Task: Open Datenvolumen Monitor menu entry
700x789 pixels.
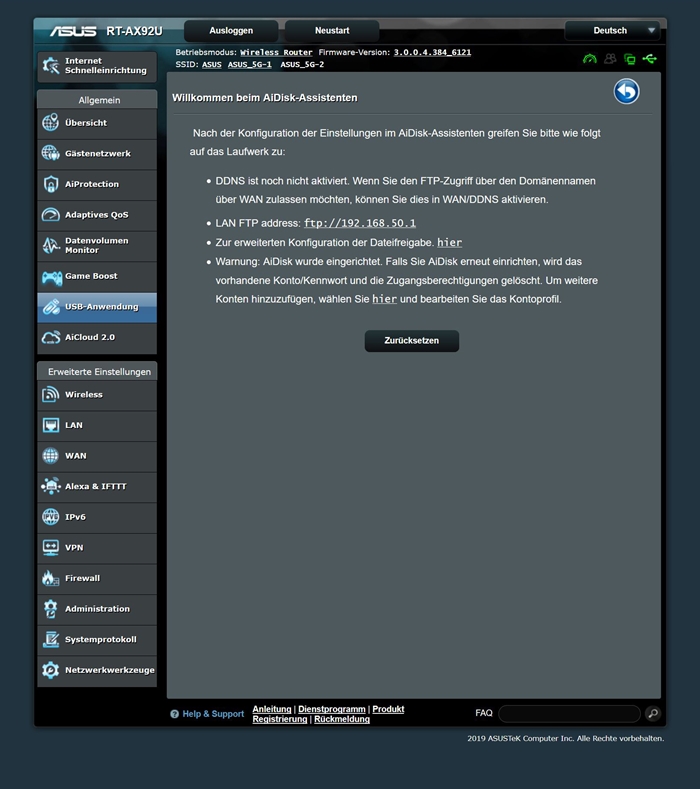Action: click(x=97, y=246)
